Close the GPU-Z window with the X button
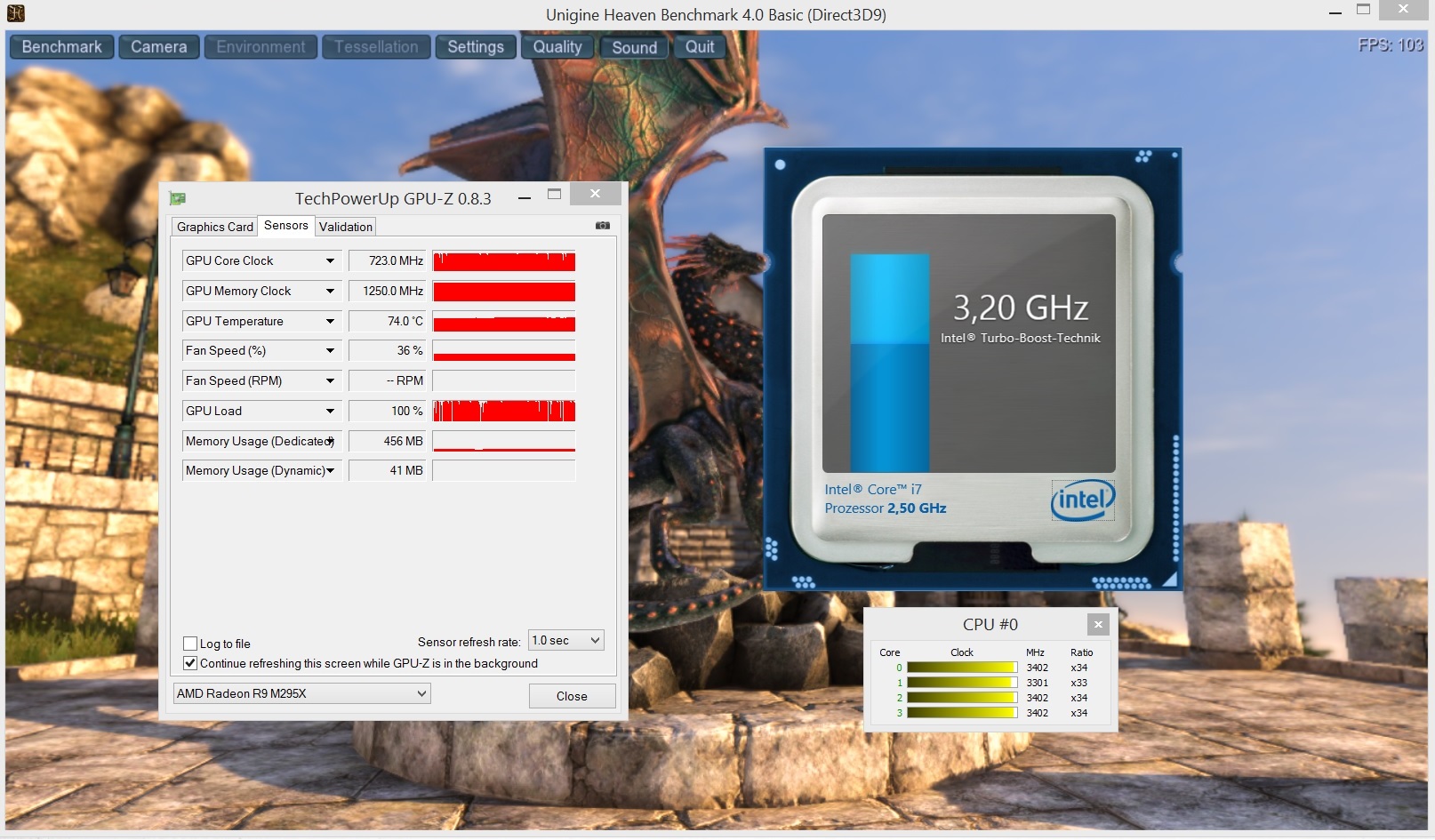Image resolution: width=1435 pixels, height=840 pixels. 595,194
